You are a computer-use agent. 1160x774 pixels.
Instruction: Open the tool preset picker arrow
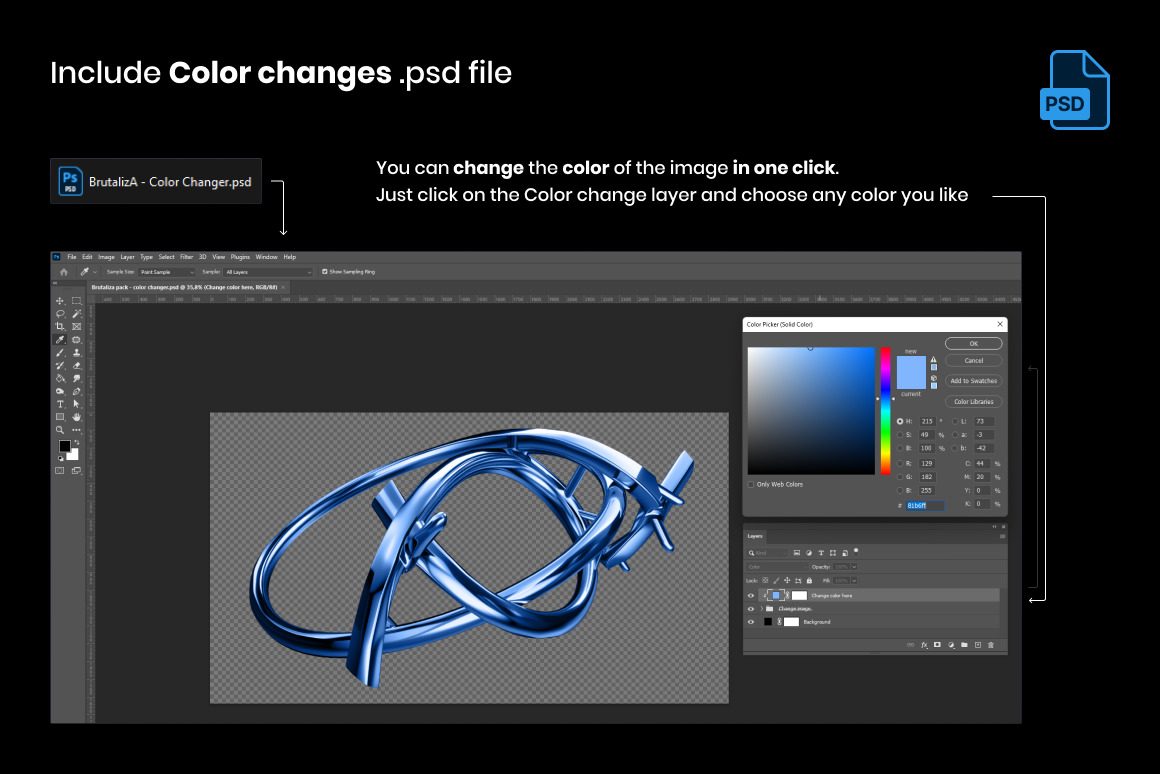95,272
